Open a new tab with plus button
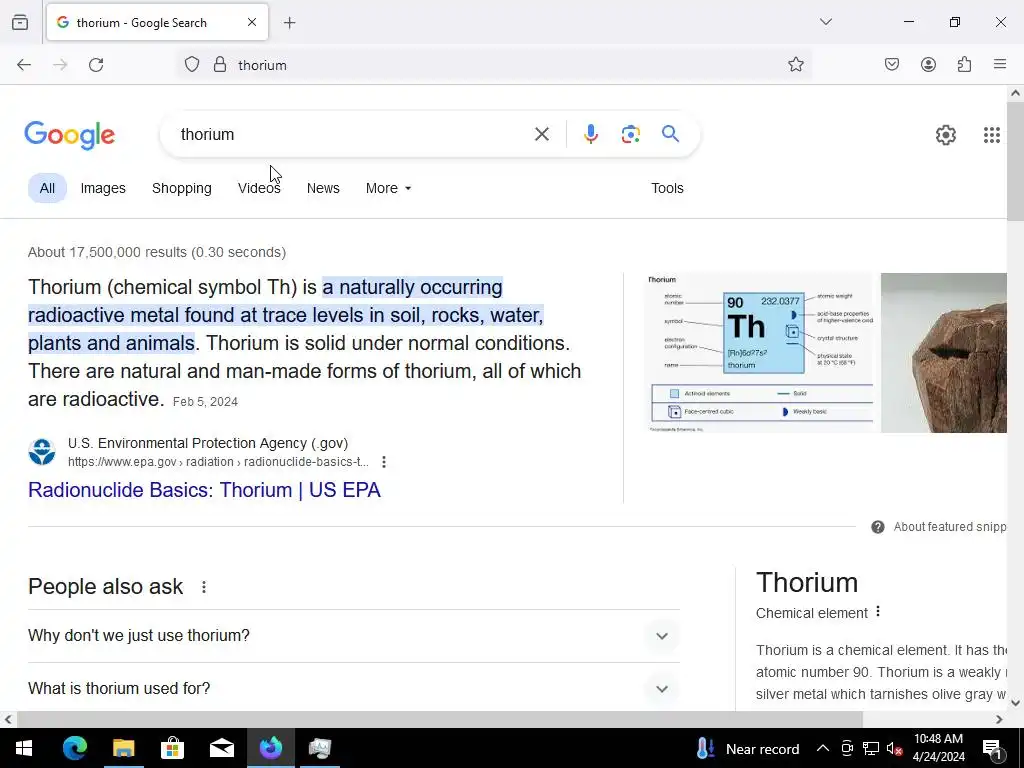 (289, 23)
